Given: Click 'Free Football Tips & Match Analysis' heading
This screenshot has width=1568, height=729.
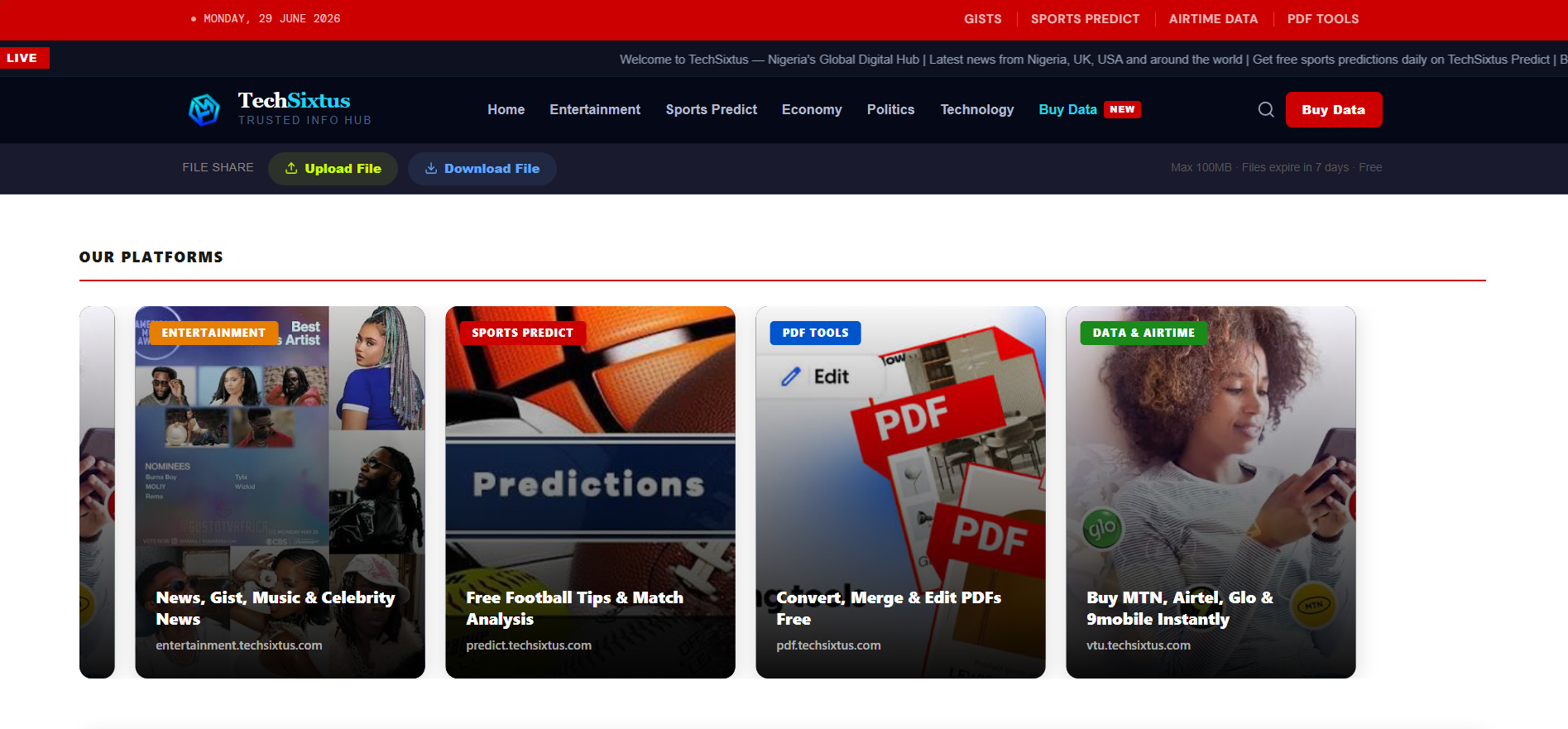Looking at the screenshot, I should [575, 608].
